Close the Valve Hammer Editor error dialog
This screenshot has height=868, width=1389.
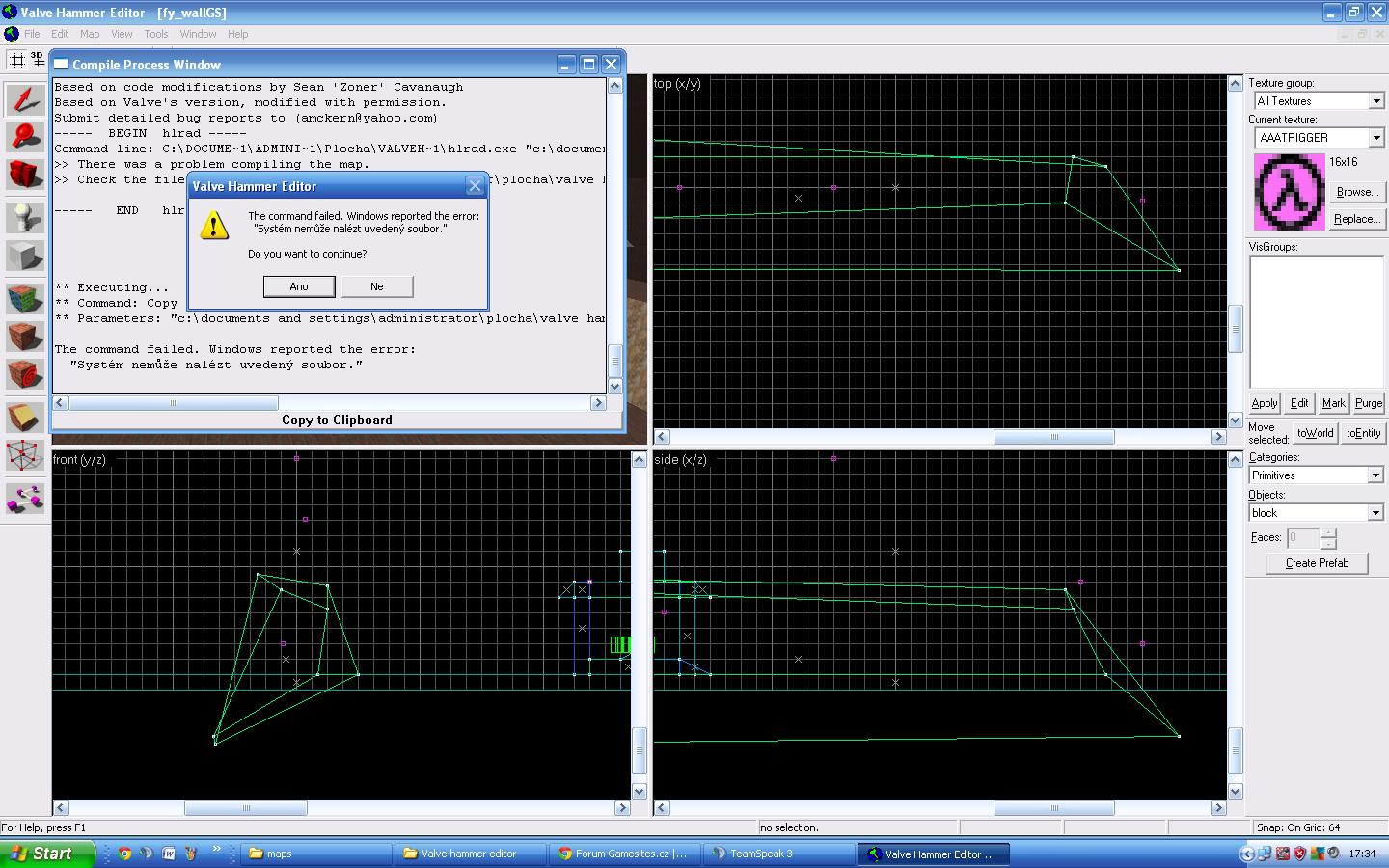click(x=475, y=186)
